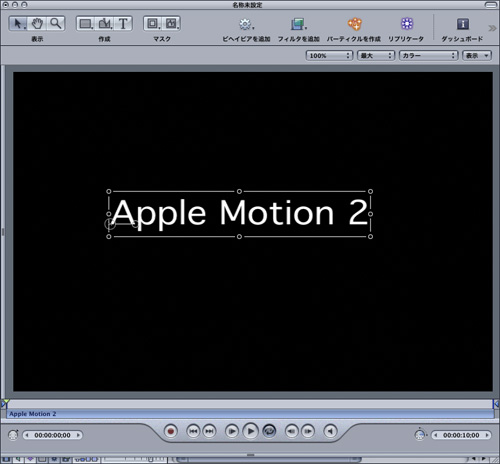Viewport: 500px width, 464px height.
Task: Open the View options dropdown at right
Action: [x=477, y=56]
